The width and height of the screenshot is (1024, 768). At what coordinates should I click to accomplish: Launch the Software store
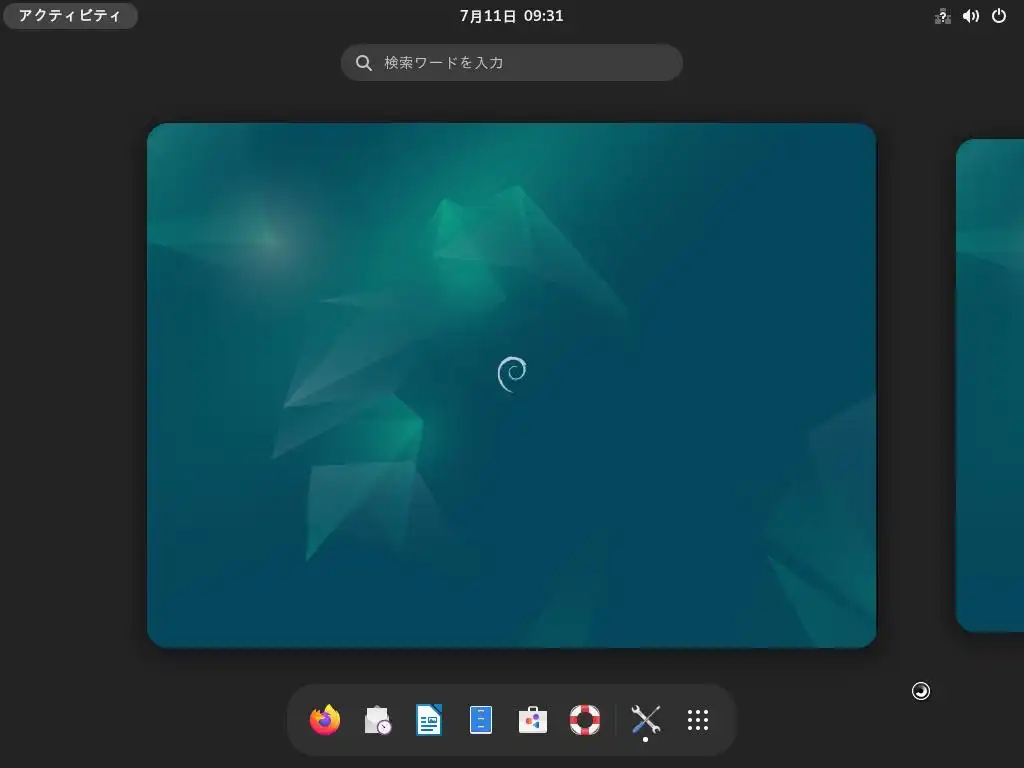coord(533,720)
